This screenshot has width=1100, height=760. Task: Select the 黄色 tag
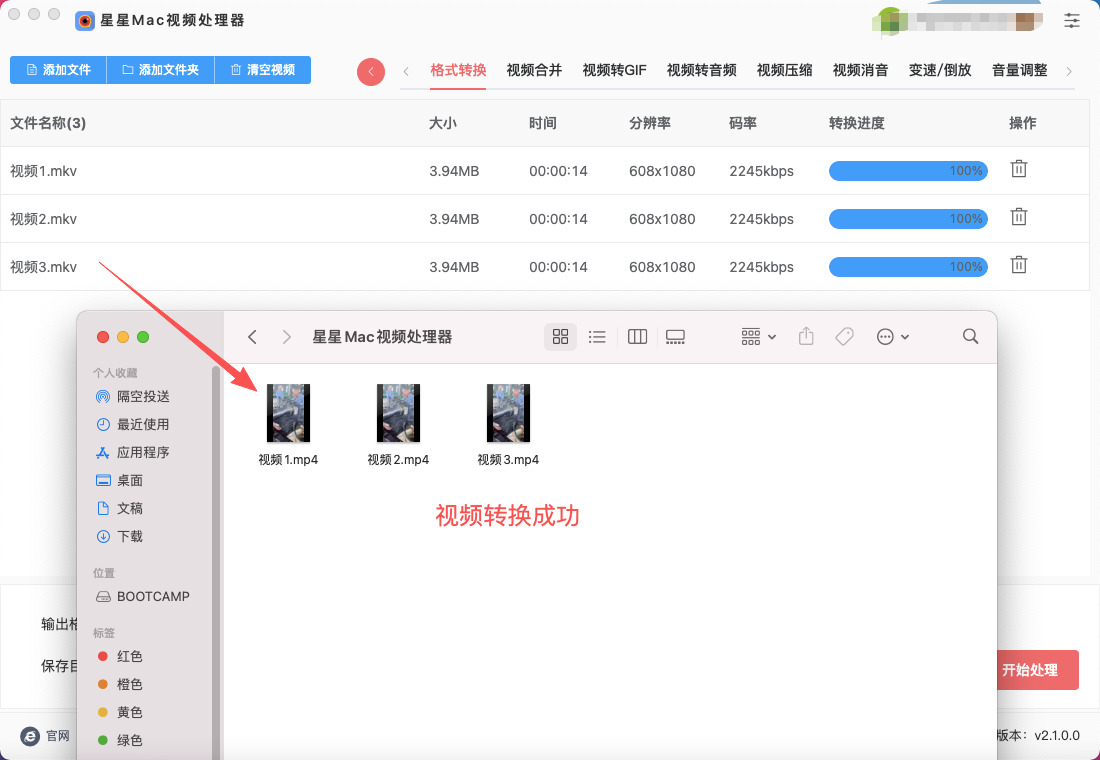click(120, 712)
